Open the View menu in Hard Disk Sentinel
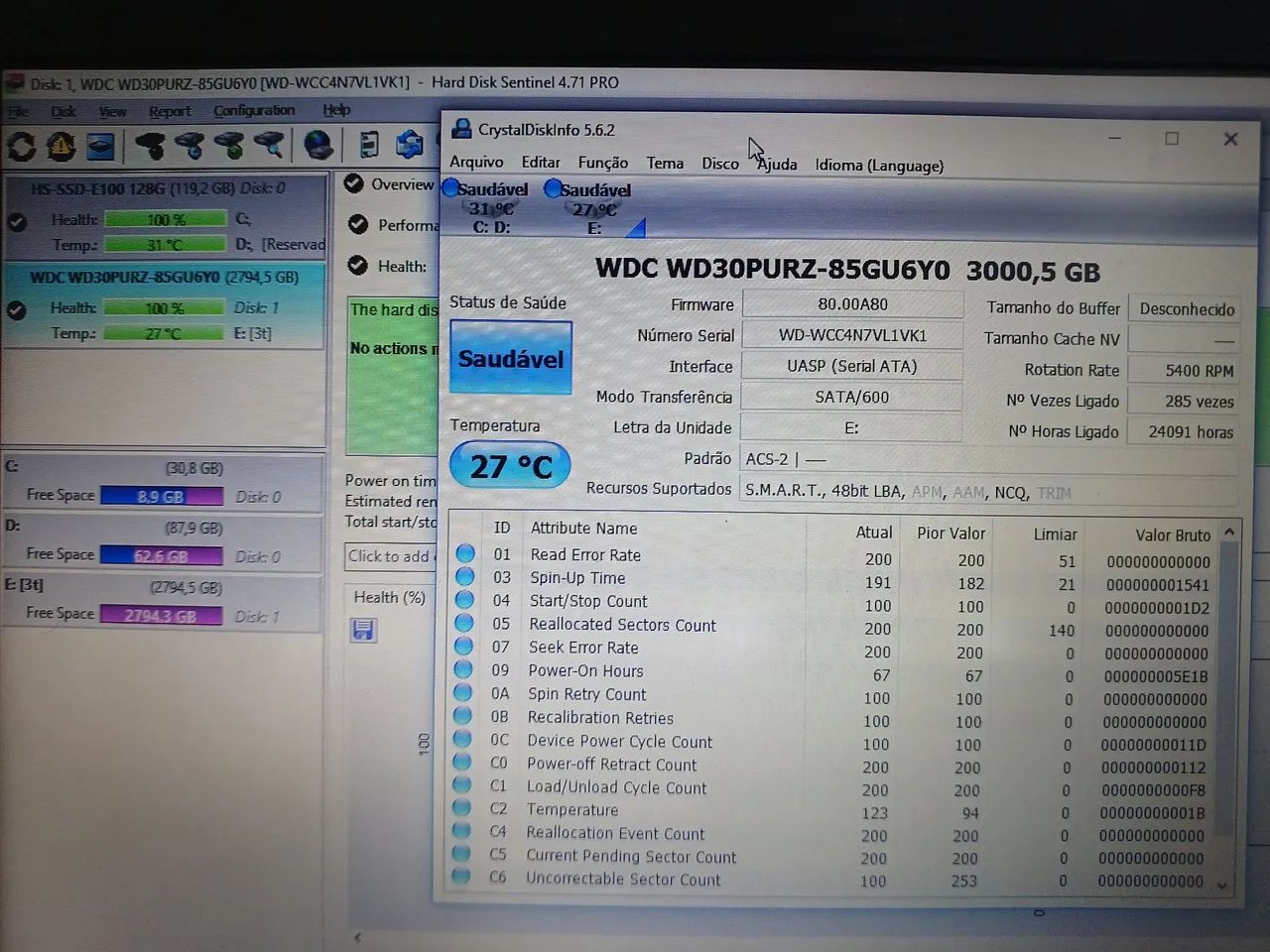 [112, 111]
